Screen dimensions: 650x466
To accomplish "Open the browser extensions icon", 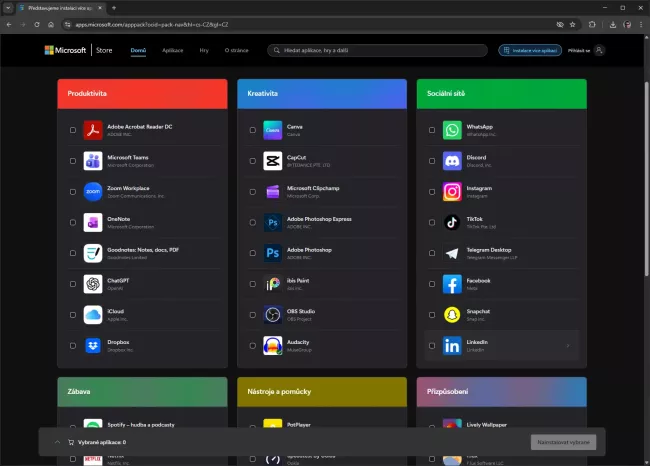I will coord(592,24).
